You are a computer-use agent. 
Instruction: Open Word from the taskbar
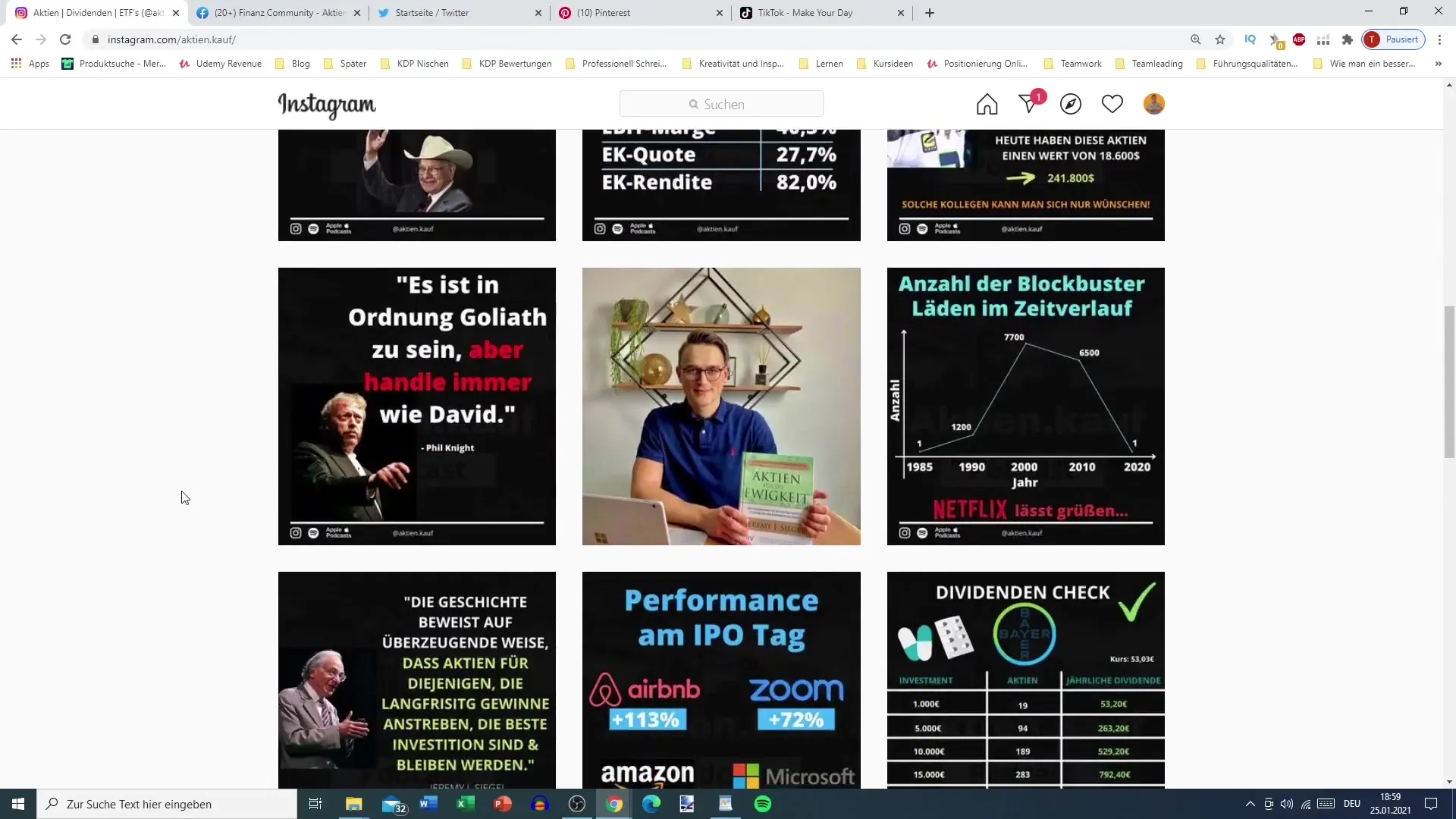[428, 804]
